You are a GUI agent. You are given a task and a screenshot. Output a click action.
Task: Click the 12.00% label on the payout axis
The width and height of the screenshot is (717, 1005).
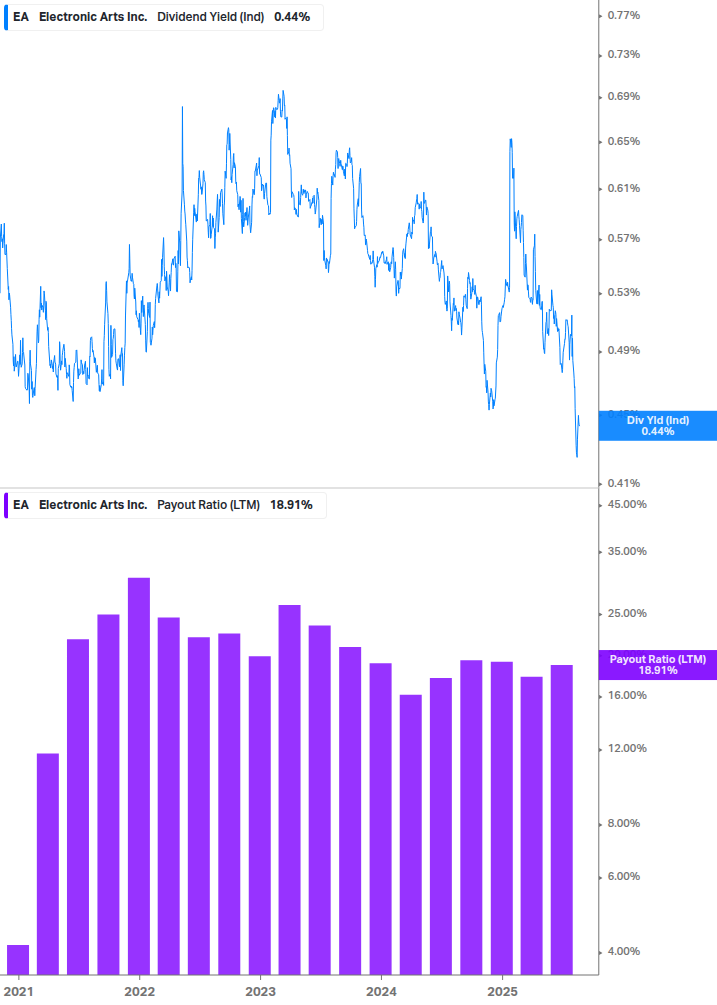point(627,749)
